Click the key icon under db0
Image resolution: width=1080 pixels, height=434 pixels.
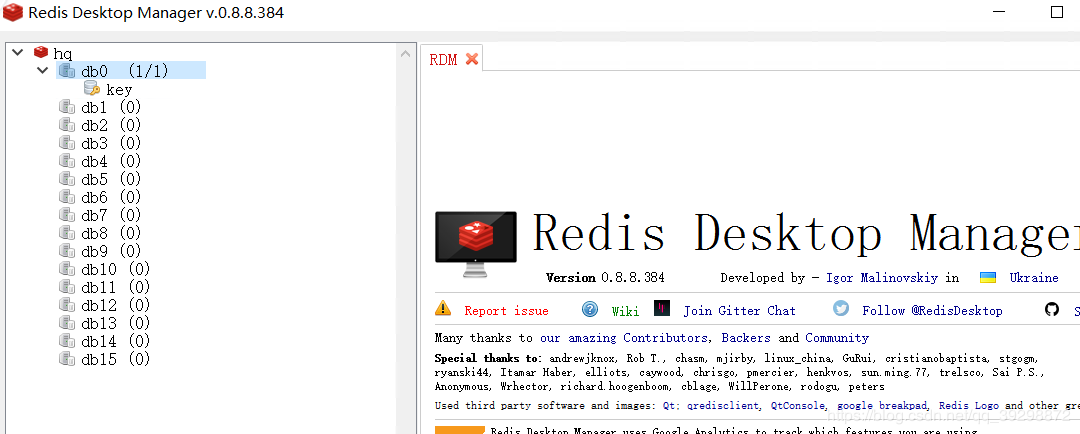click(x=92, y=89)
